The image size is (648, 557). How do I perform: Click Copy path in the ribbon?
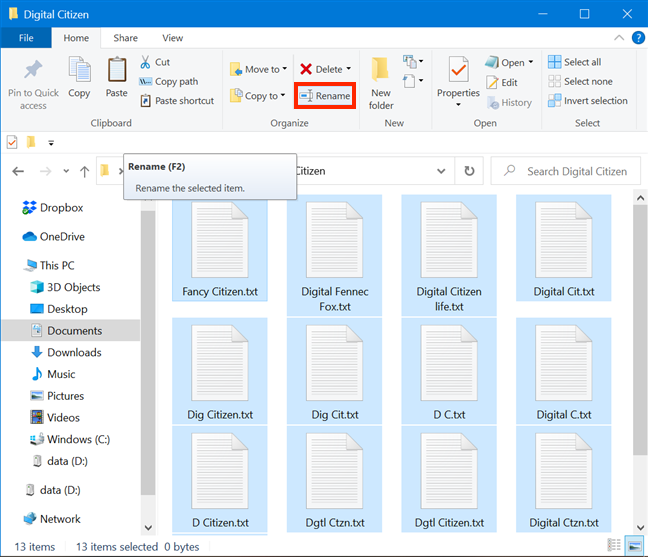pos(169,81)
